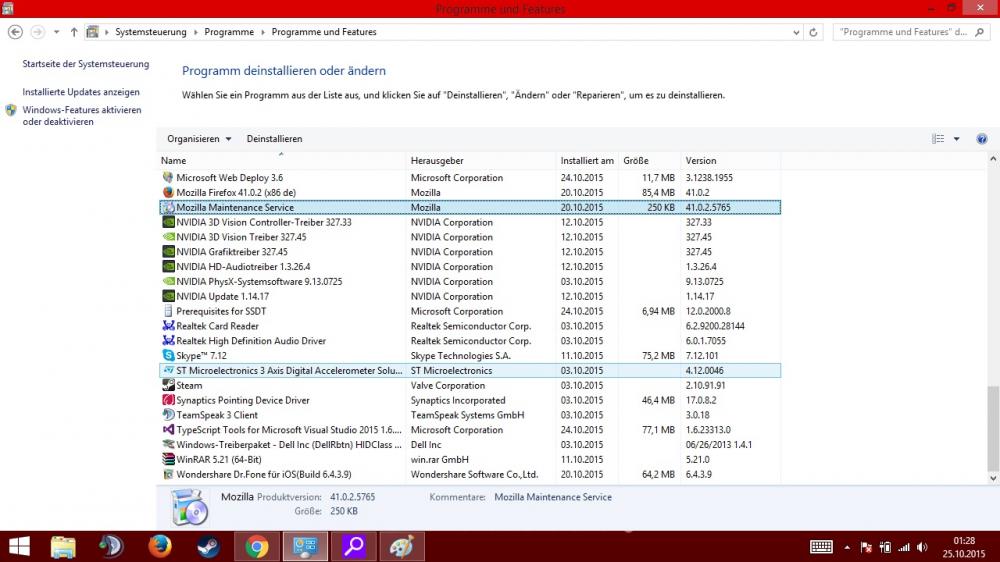Click the back navigation arrow
Image resolution: width=1000 pixels, height=562 pixels.
coord(15,32)
